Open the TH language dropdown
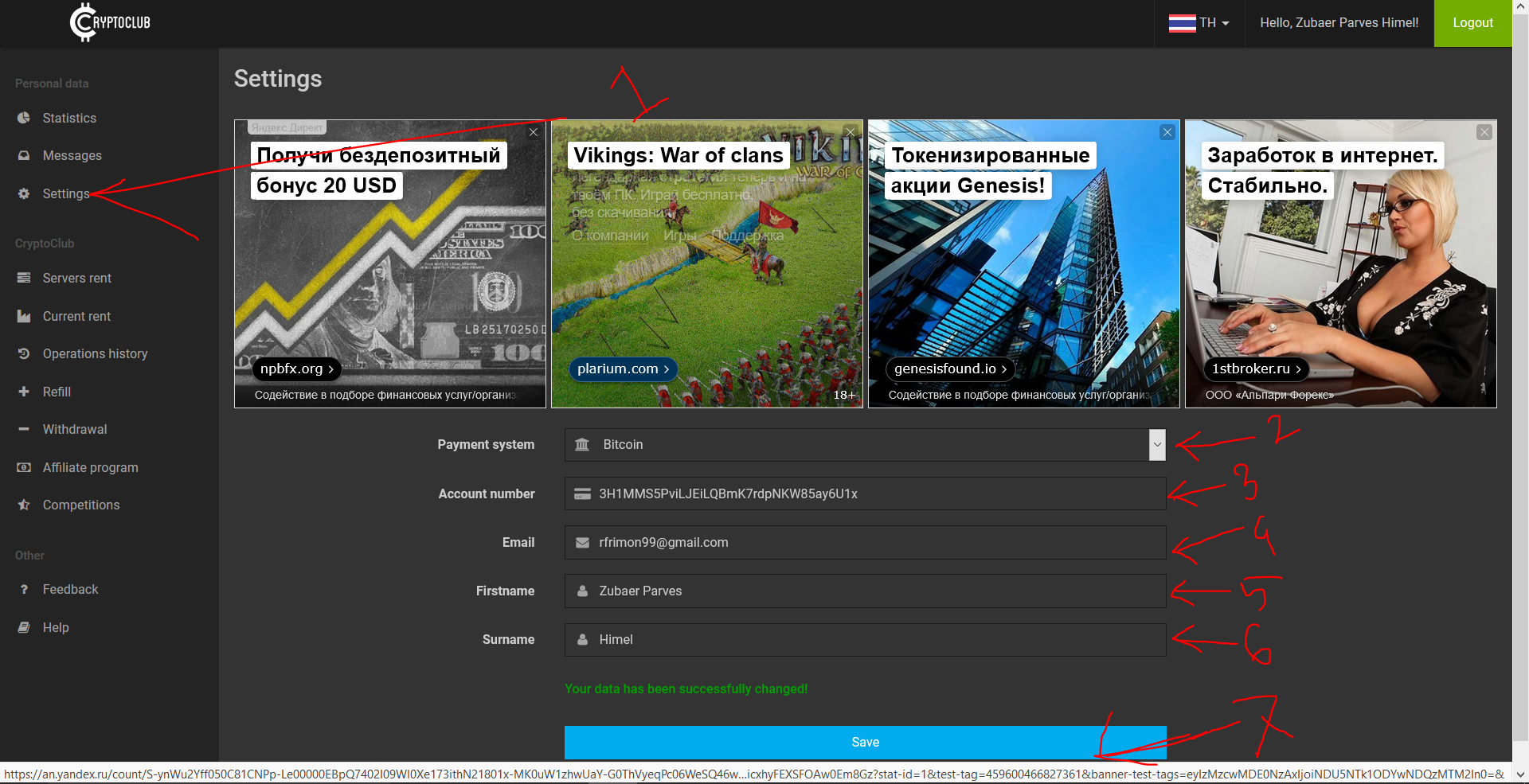Viewport: 1529px width, 784px height. [x=1199, y=23]
